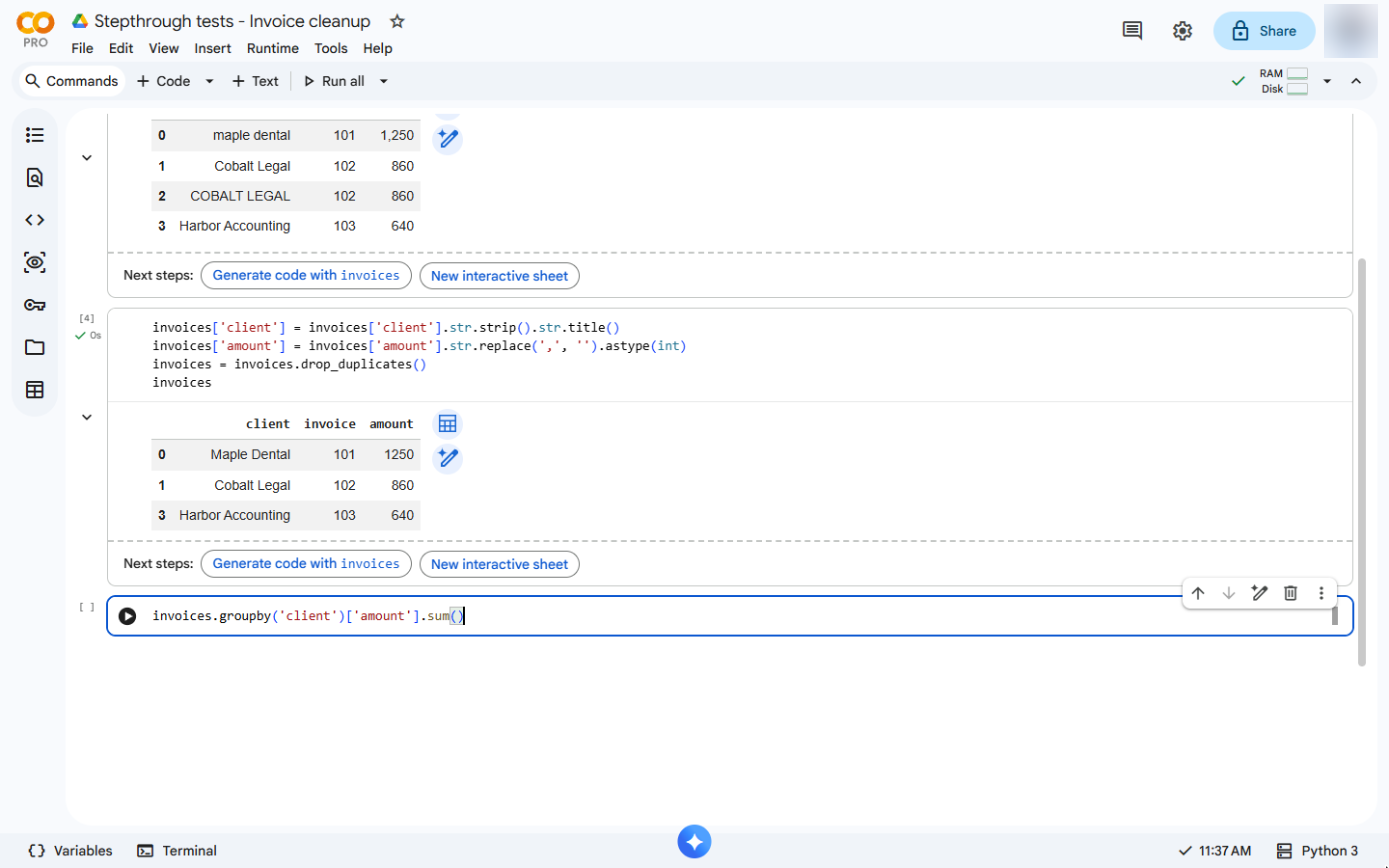The height and width of the screenshot is (868, 1389).
Task: Open the View menu
Action: 164,48
